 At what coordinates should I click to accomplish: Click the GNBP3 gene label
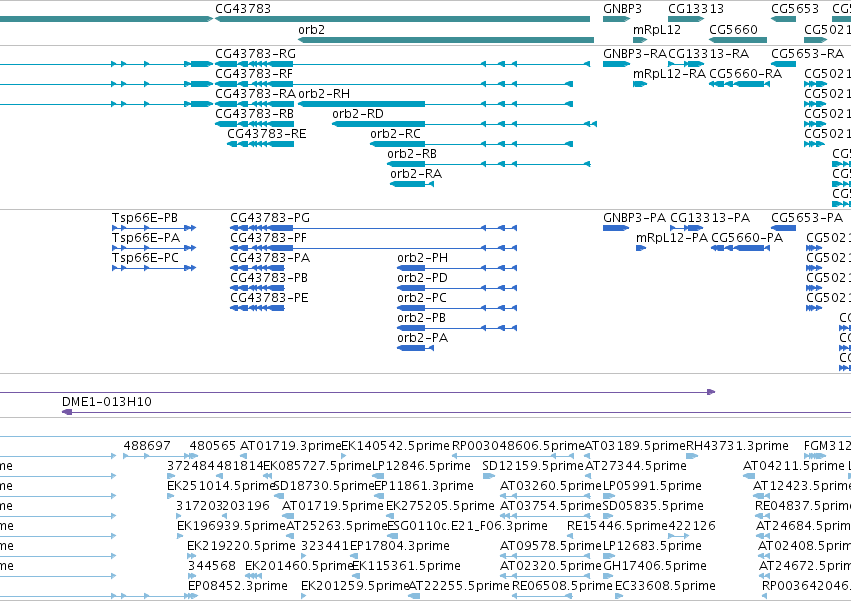[x=622, y=9]
